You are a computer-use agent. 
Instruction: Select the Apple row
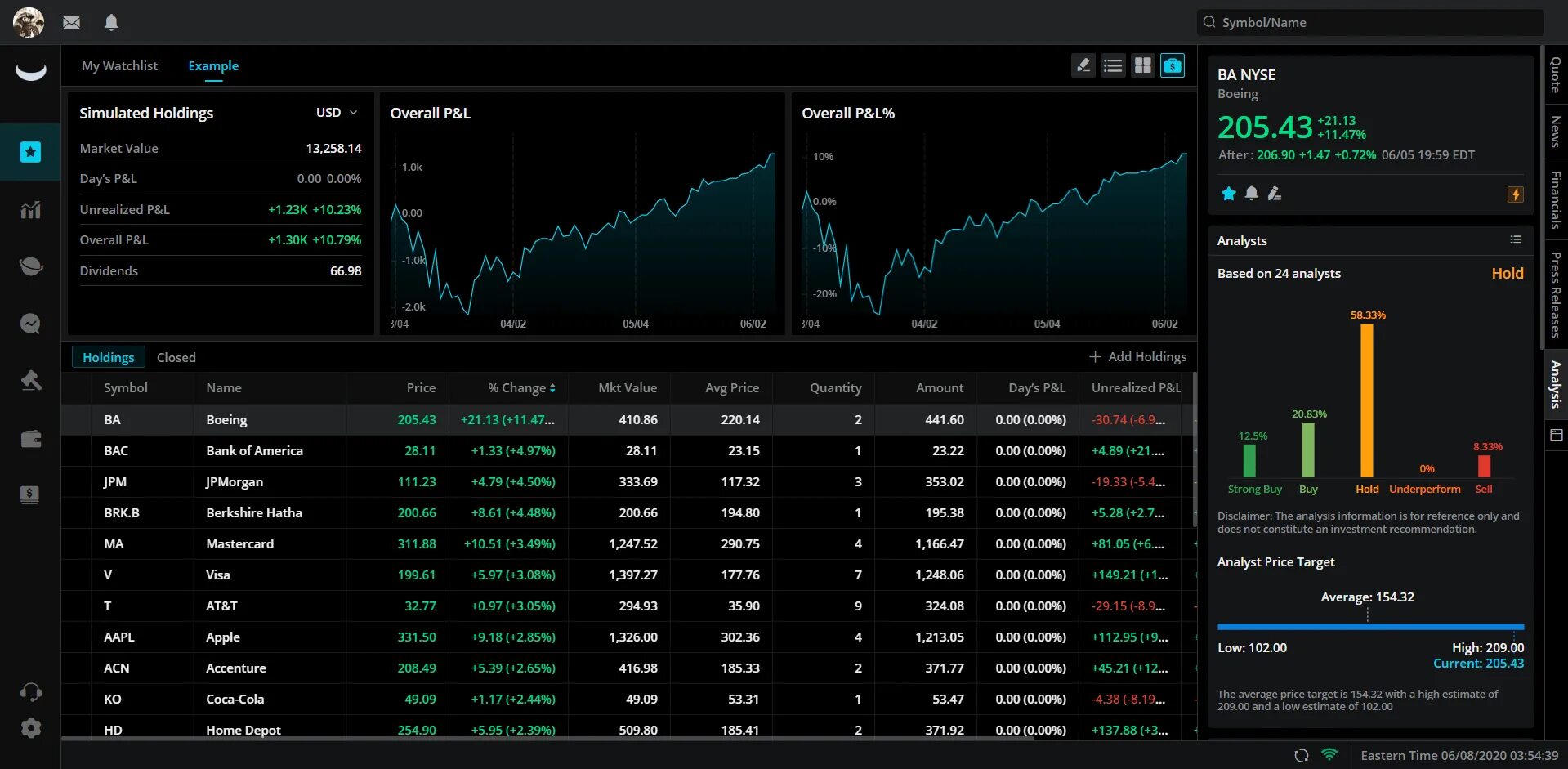[x=627, y=637]
